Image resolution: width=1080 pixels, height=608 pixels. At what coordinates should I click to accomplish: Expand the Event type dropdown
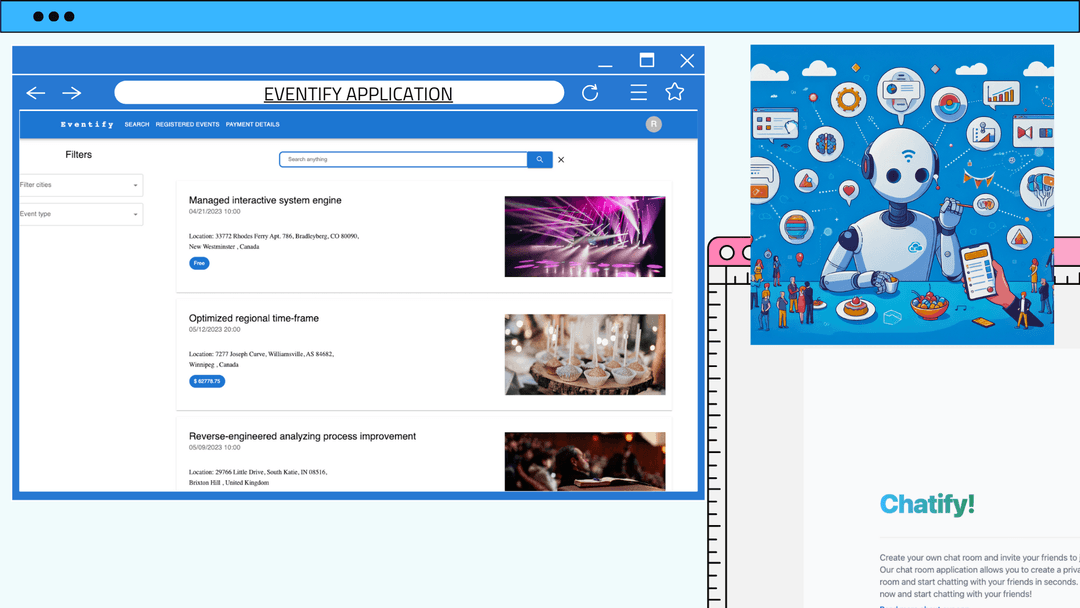point(81,214)
